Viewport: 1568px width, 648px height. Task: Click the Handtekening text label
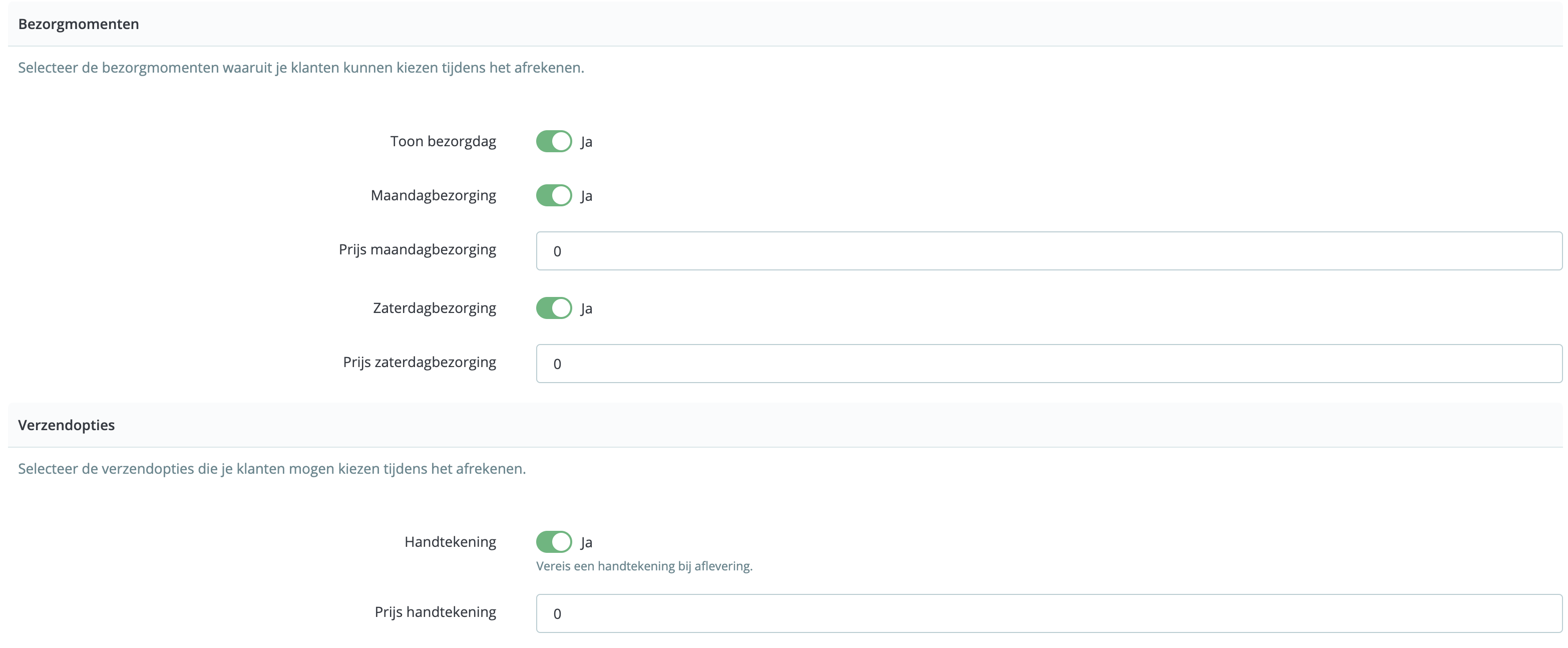point(450,542)
